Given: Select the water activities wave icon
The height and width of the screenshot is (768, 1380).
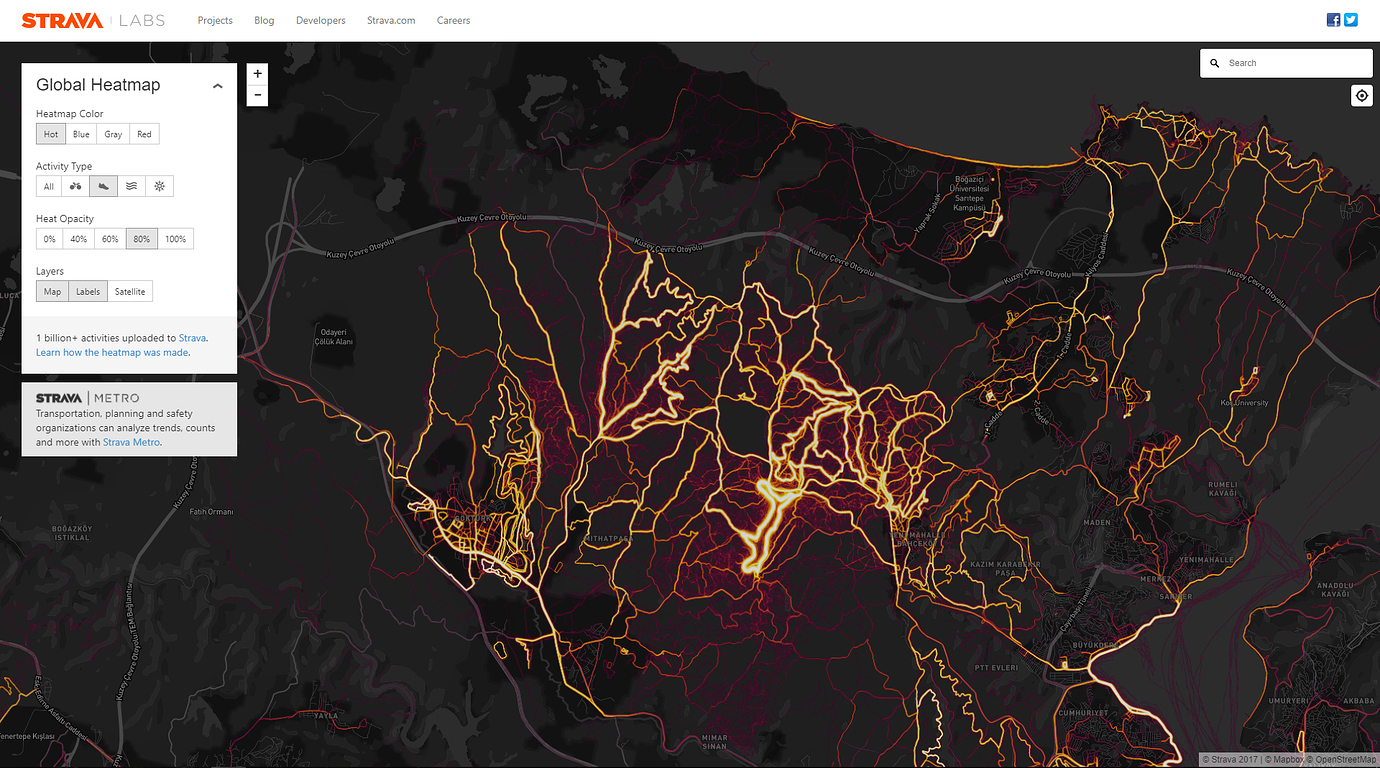Looking at the screenshot, I should pyautogui.click(x=131, y=186).
